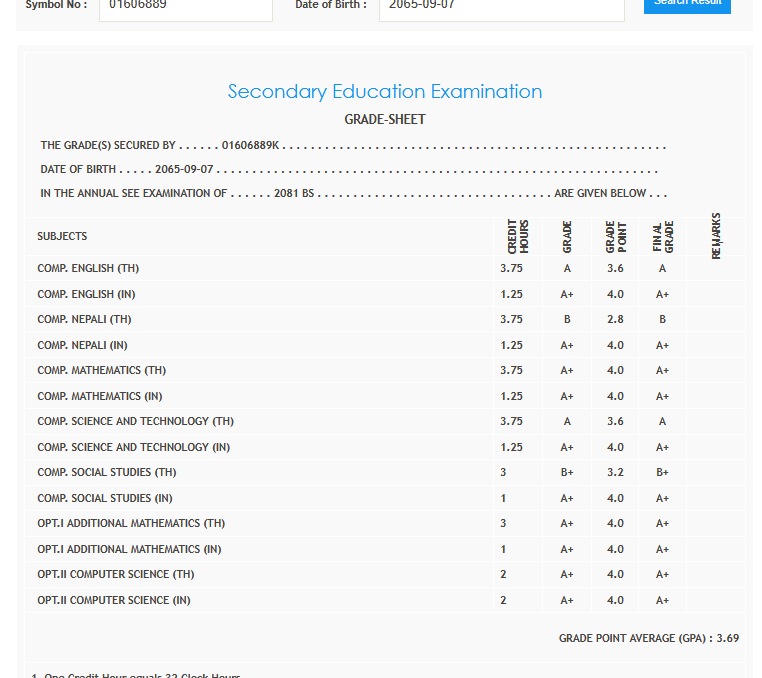Click the FINAL GRADE column header
Screen dimensions: 762x678
(x=663, y=237)
